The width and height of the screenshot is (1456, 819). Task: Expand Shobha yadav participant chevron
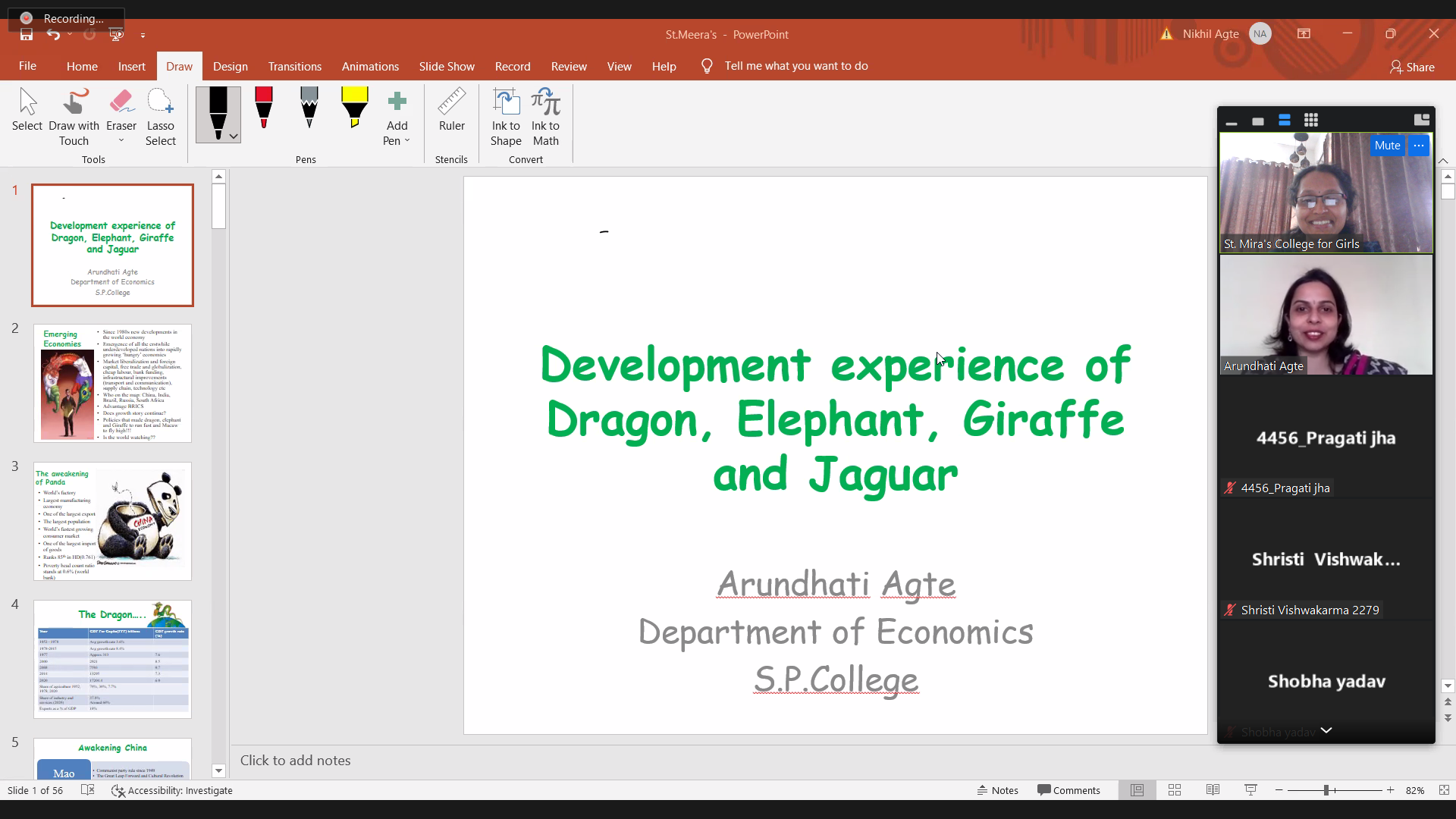[1327, 730]
